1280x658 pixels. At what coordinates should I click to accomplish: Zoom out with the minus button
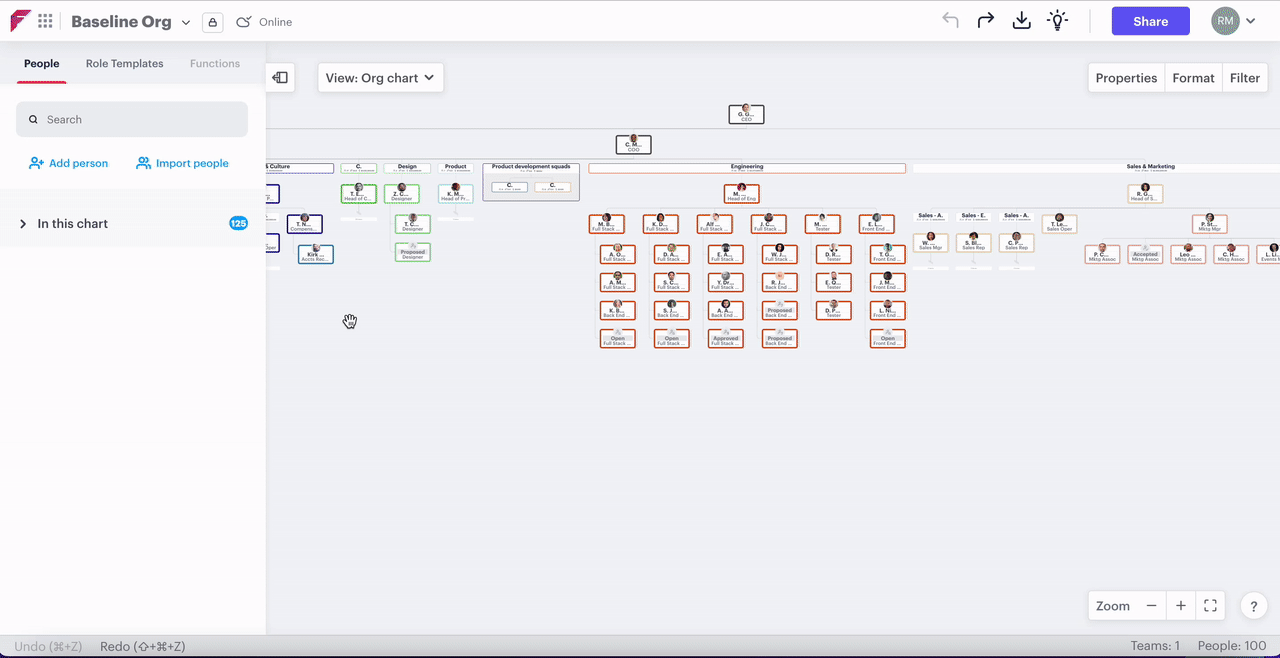tap(1152, 606)
